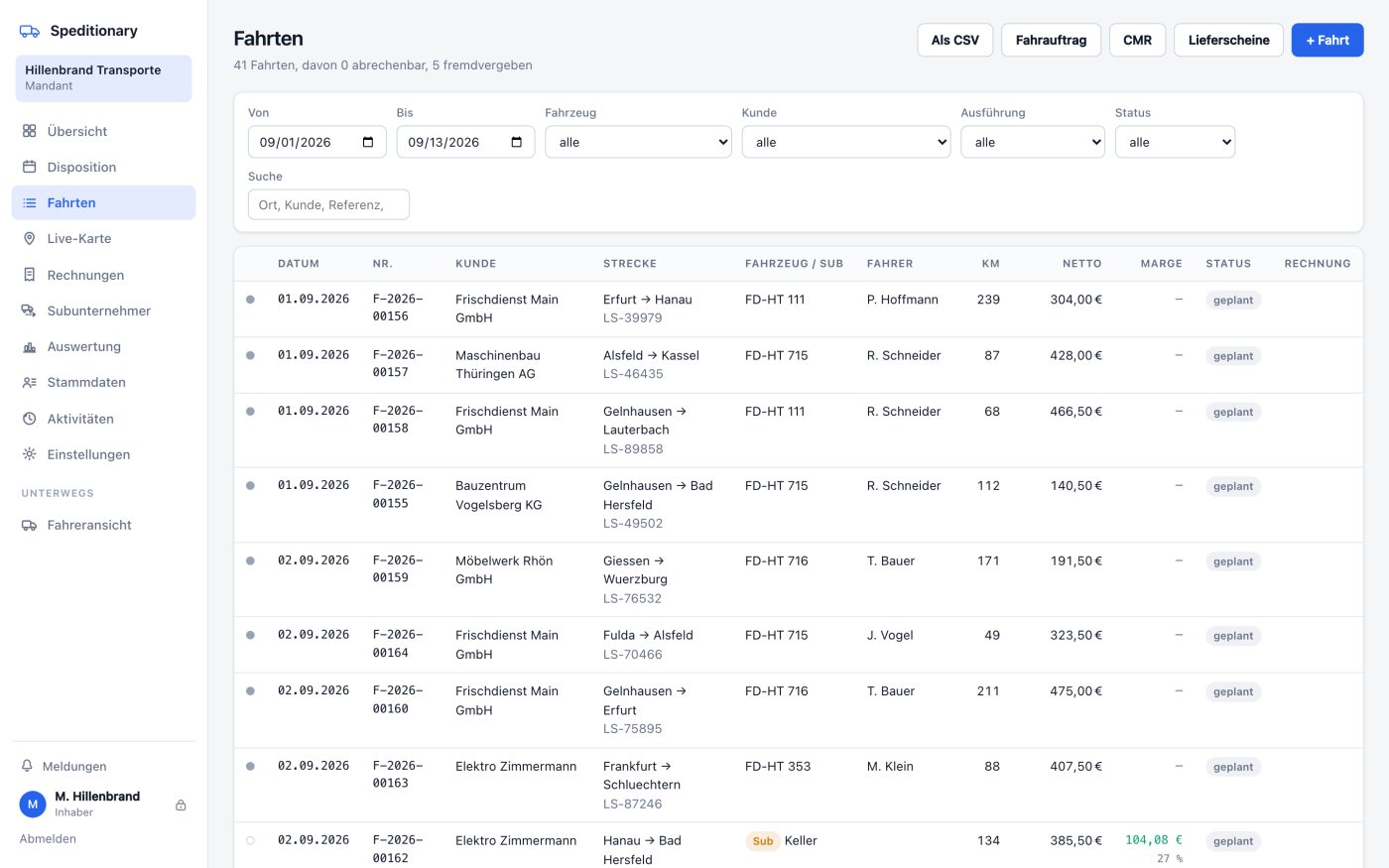Click the NETTO column header
Screen dimensions: 1389x868
[1081, 264]
